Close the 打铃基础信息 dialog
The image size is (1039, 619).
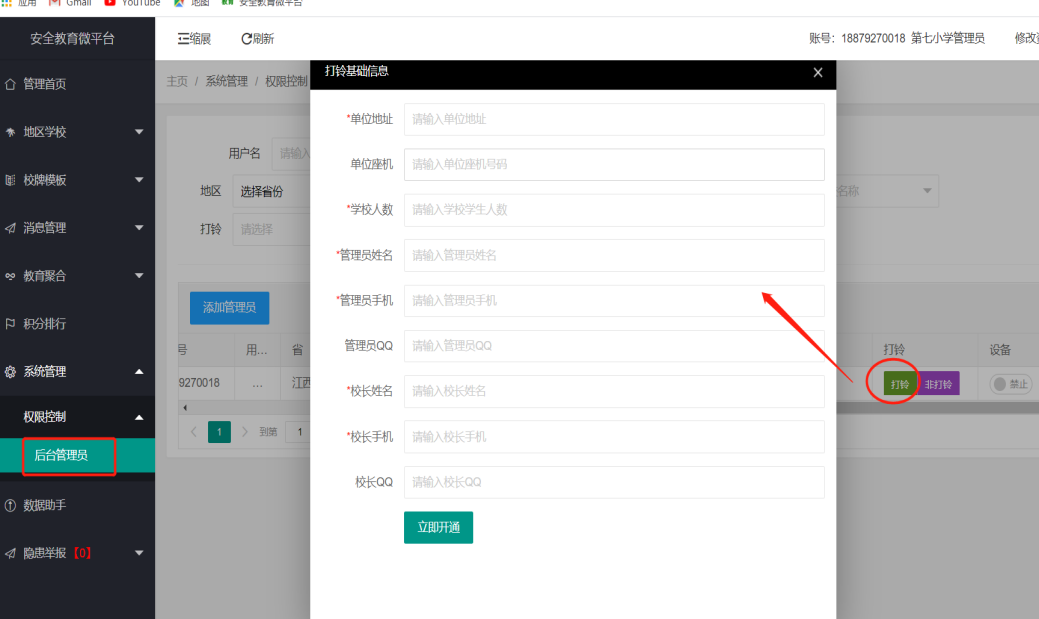[x=818, y=72]
